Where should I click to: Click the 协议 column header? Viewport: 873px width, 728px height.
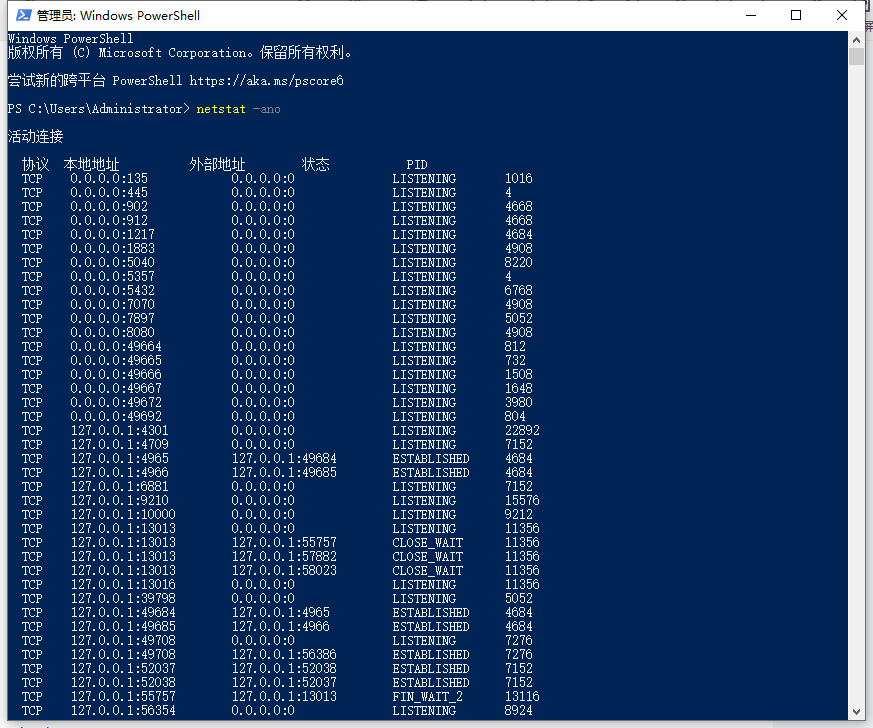coord(36,165)
